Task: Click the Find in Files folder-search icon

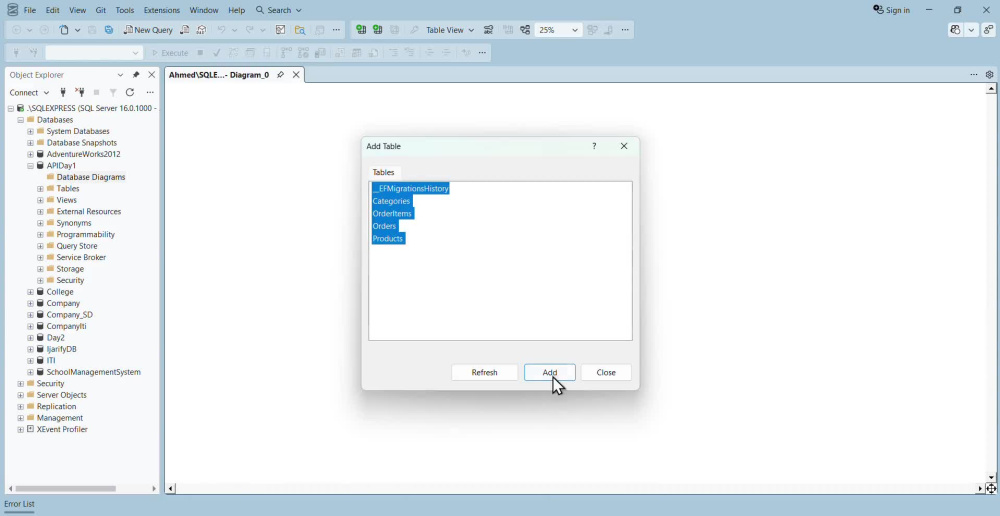Action: (300, 30)
